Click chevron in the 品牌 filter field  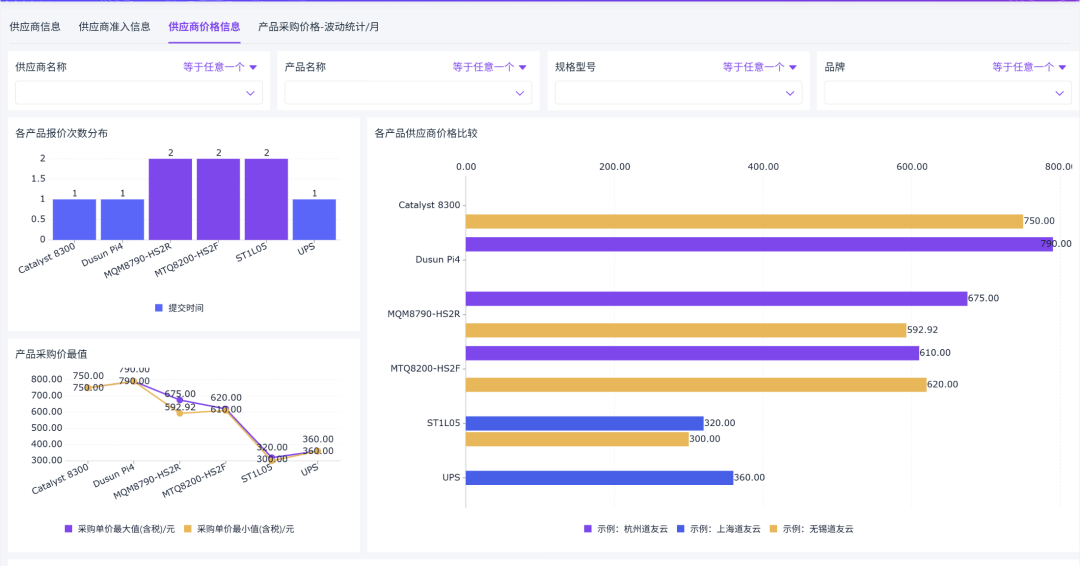(1059, 93)
